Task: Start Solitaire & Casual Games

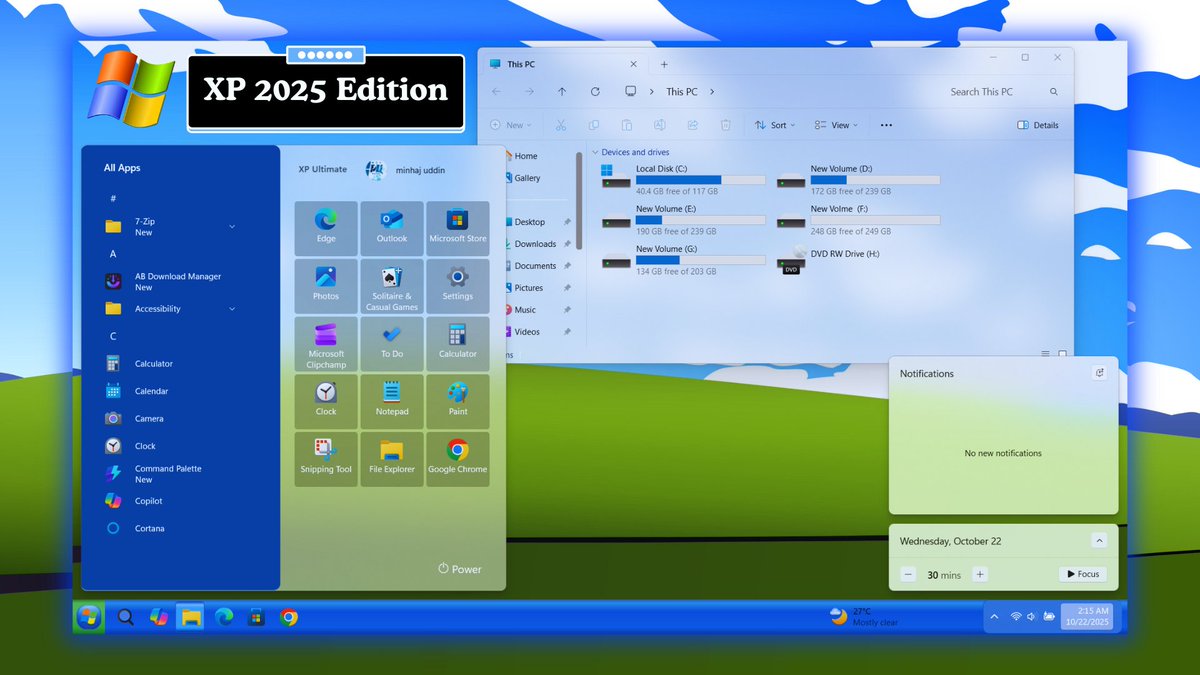Action: click(391, 285)
